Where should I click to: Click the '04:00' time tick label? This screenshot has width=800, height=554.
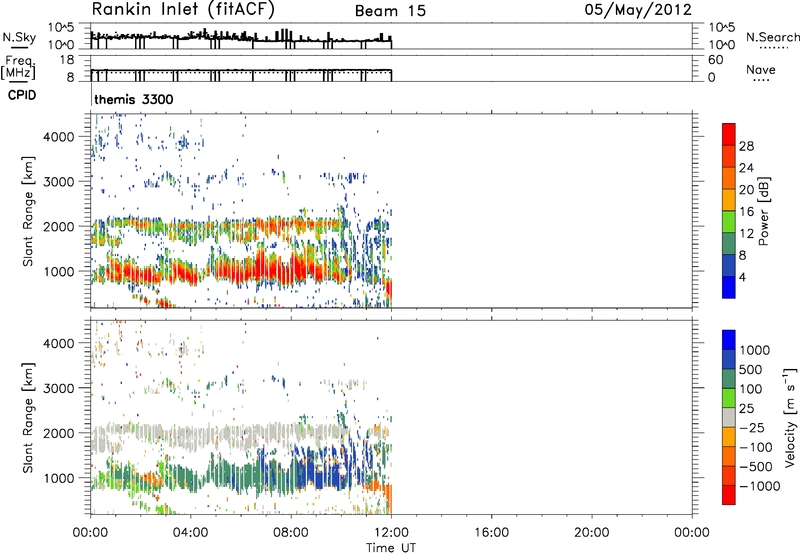pyautogui.click(x=190, y=533)
